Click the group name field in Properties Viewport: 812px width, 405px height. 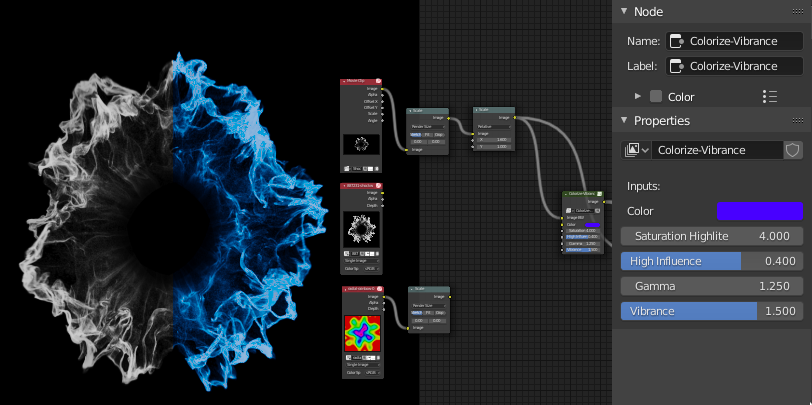click(716, 150)
